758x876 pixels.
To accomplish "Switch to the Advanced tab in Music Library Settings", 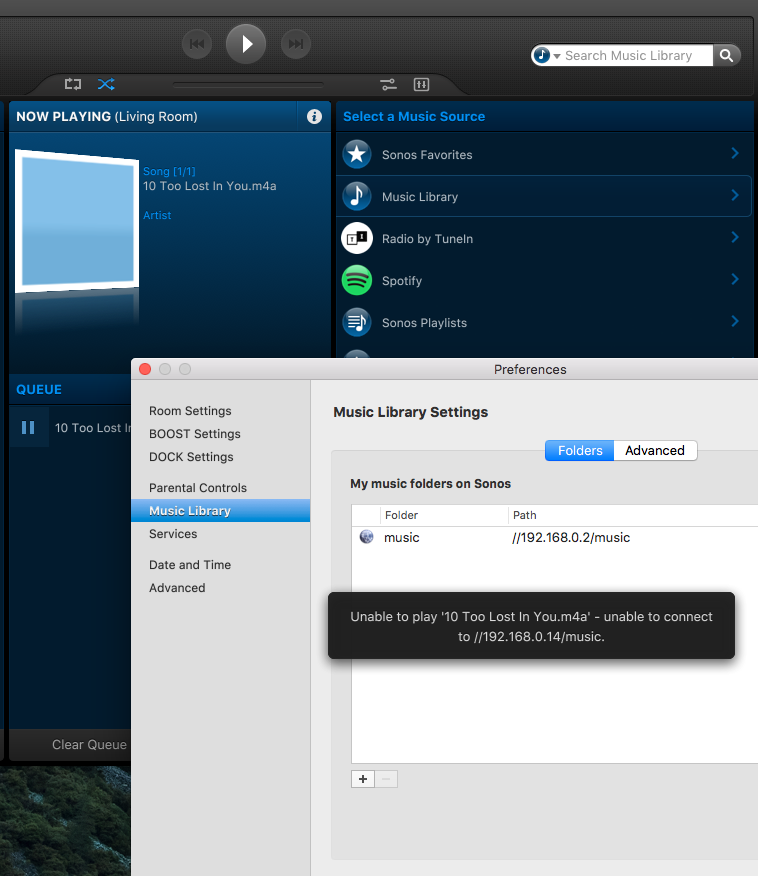I will [x=655, y=450].
